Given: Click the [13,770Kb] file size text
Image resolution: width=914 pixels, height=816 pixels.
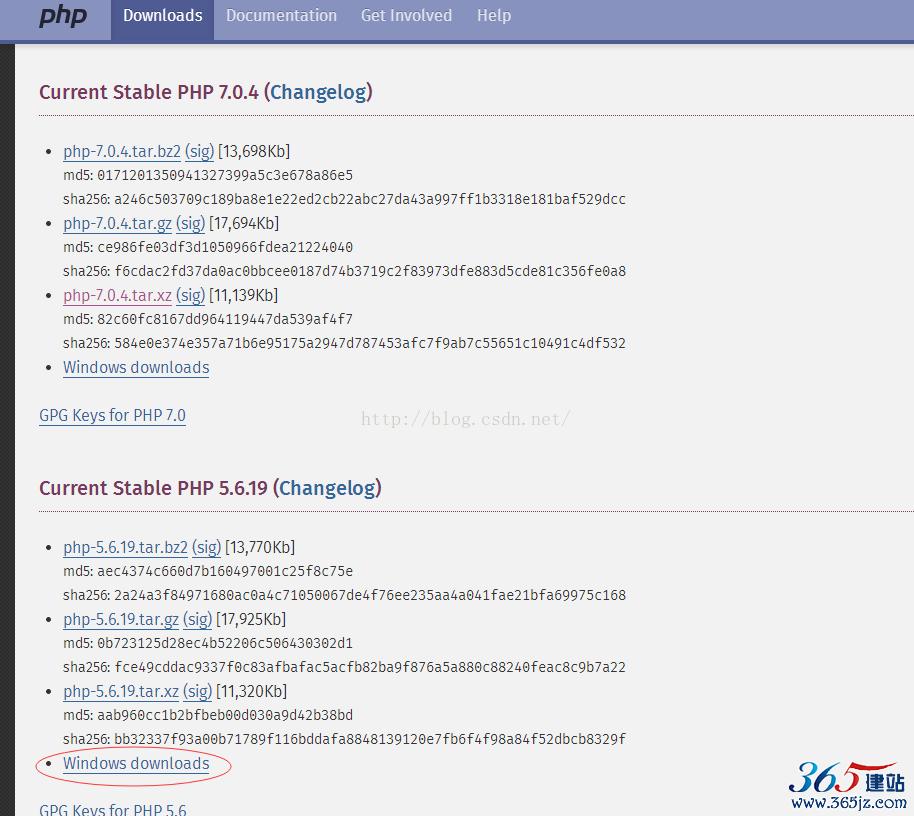Looking at the screenshot, I should coord(260,547).
